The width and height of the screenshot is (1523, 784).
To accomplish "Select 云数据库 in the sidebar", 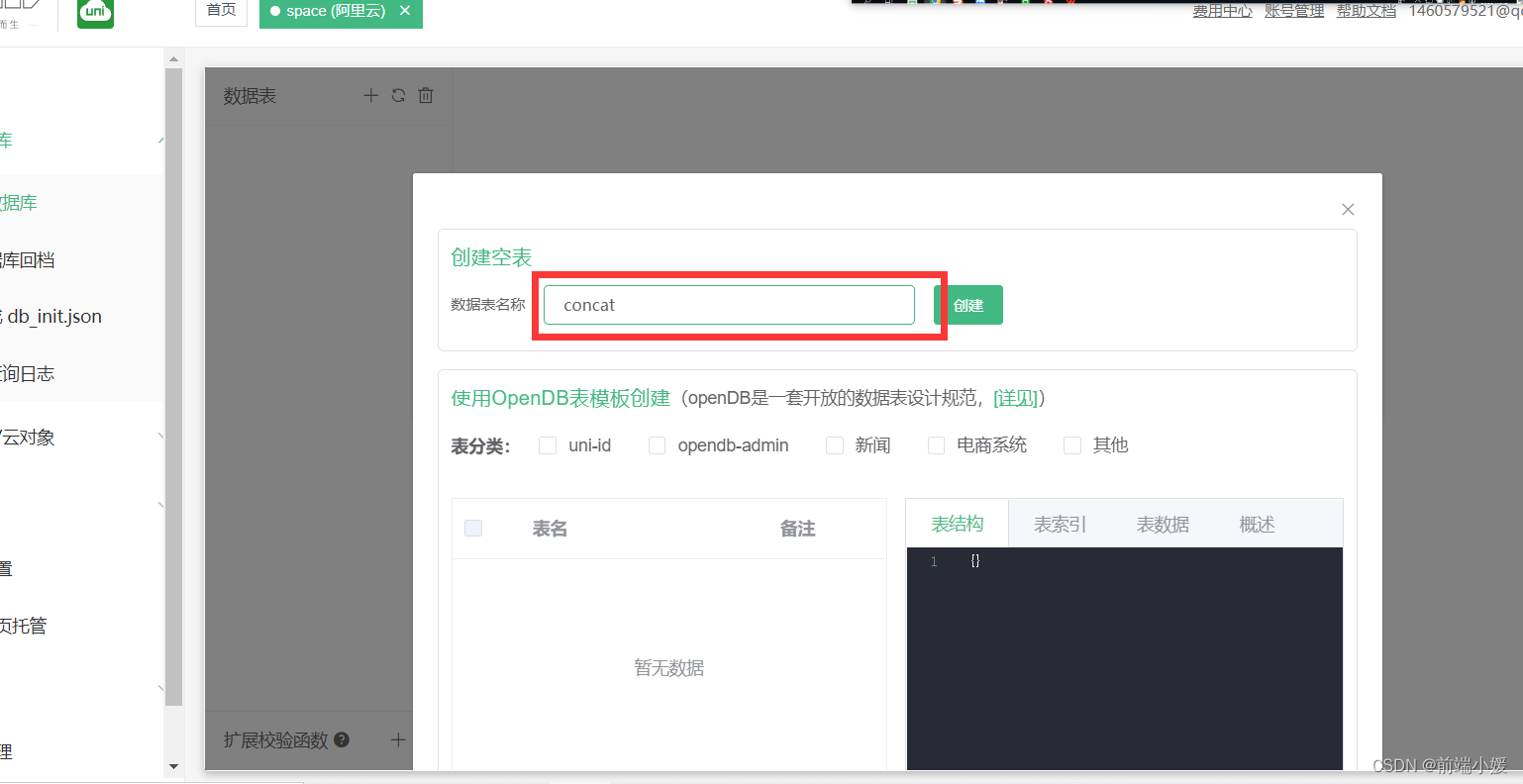I will pyautogui.click(x=19, y=203).
